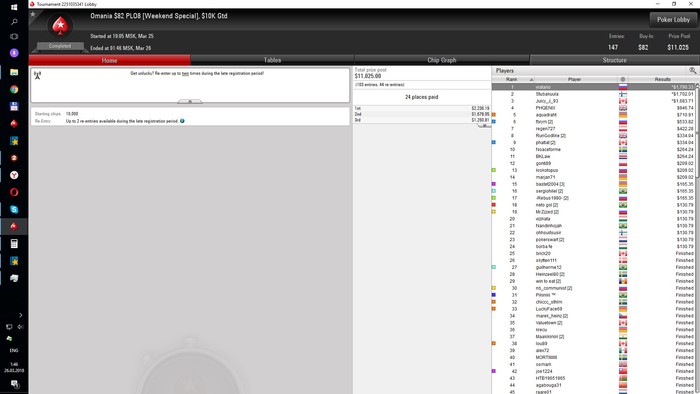Click the underlined 'two' link in announcement
Screen dimensions: 700x394
185,73
